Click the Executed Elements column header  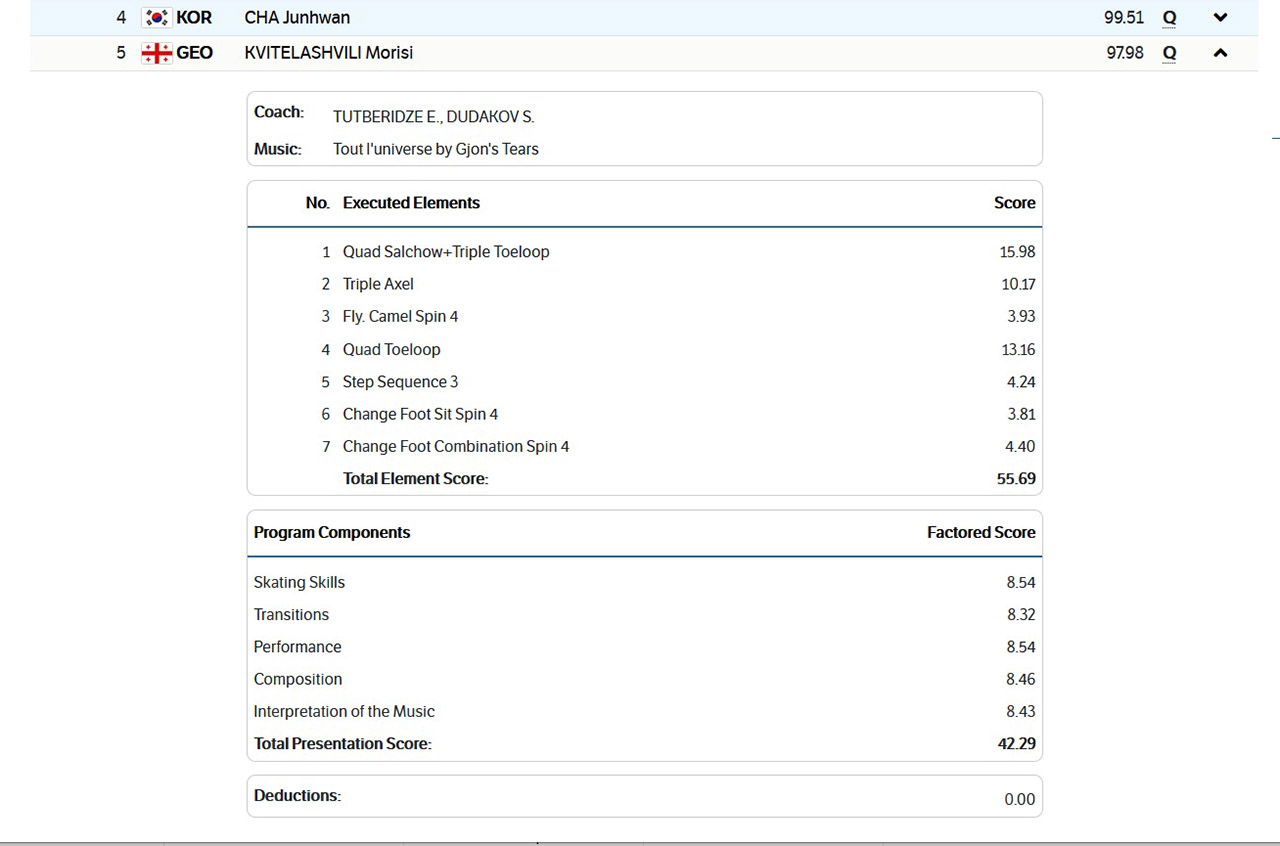pos(411,203)
